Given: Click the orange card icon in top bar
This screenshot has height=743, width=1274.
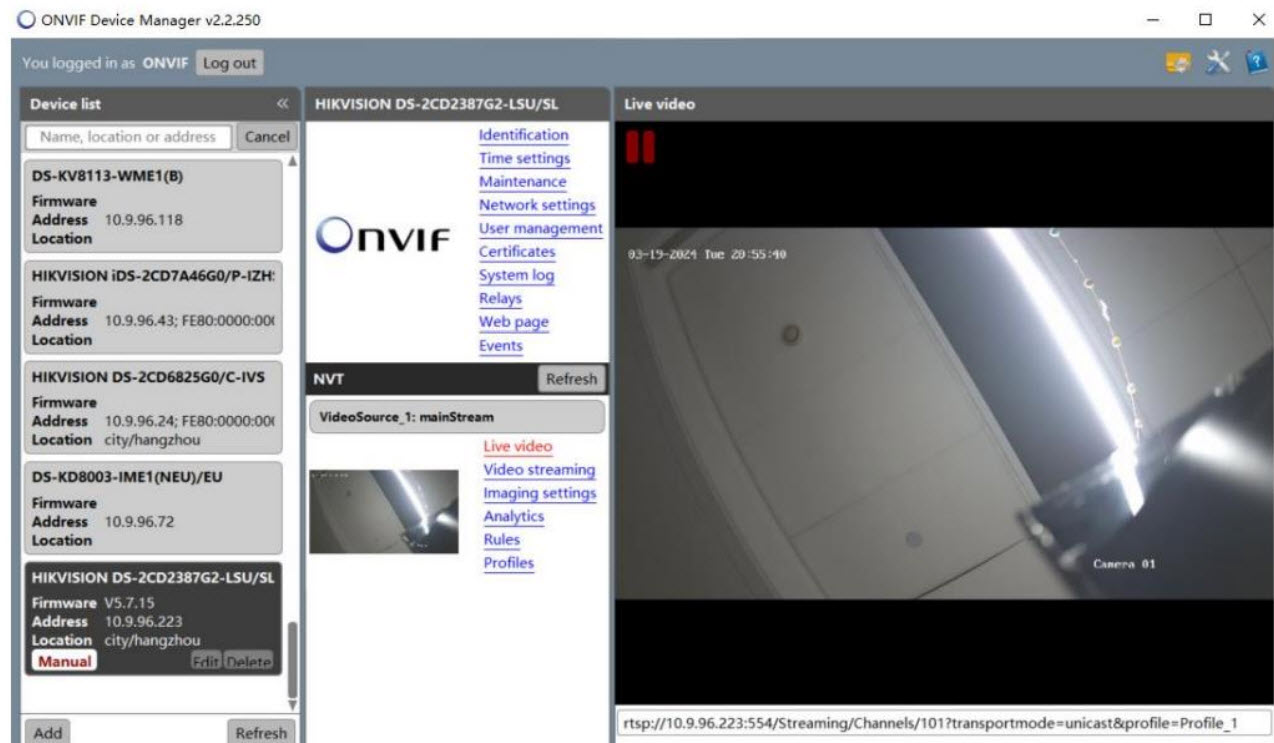Looking at the screenshot, I should (1178, 63).
